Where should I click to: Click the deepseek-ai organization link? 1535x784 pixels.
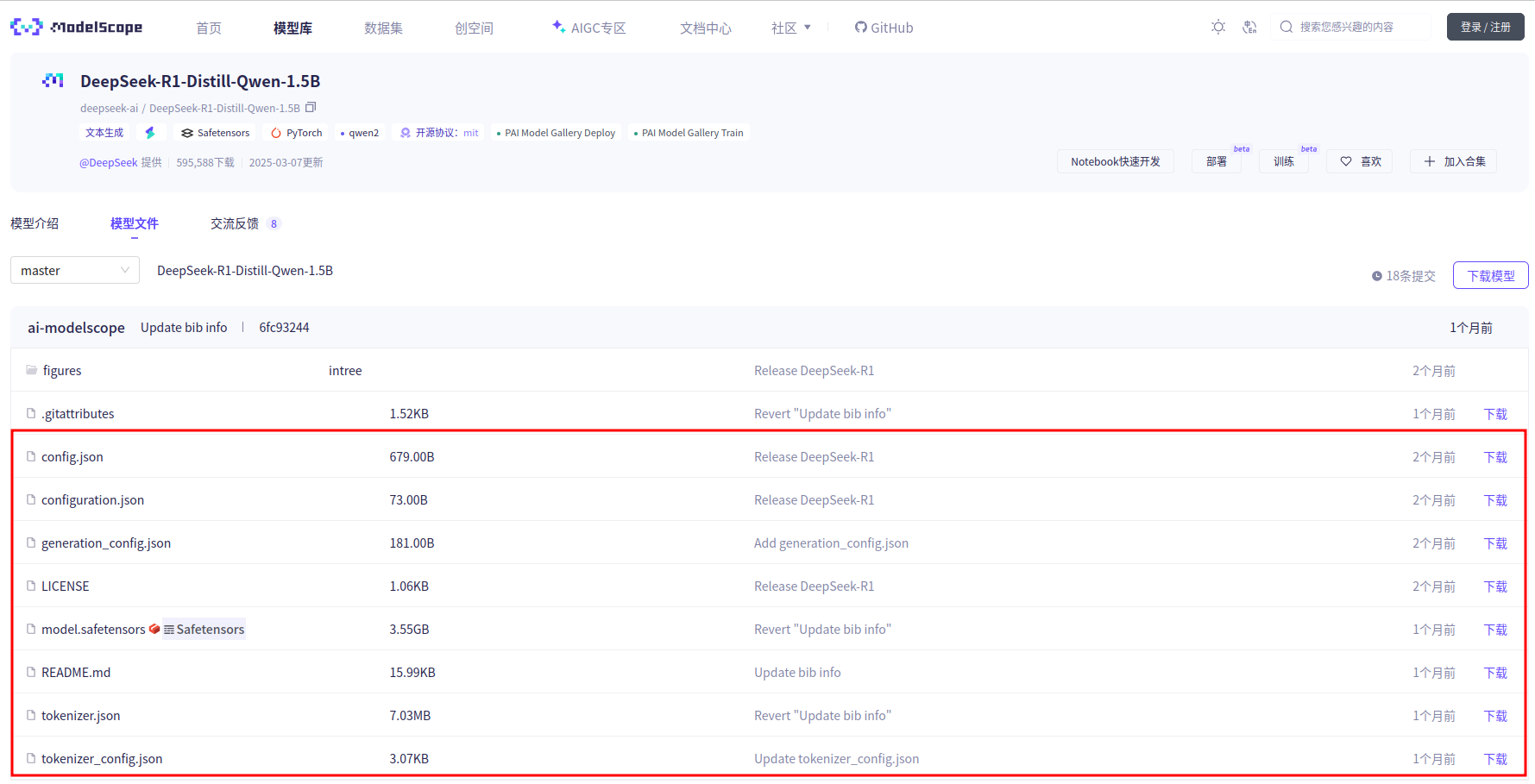point(109,108)
